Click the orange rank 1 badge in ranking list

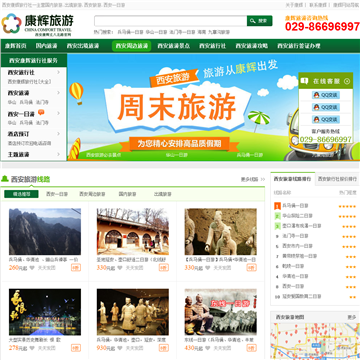(x=277, y=206)
